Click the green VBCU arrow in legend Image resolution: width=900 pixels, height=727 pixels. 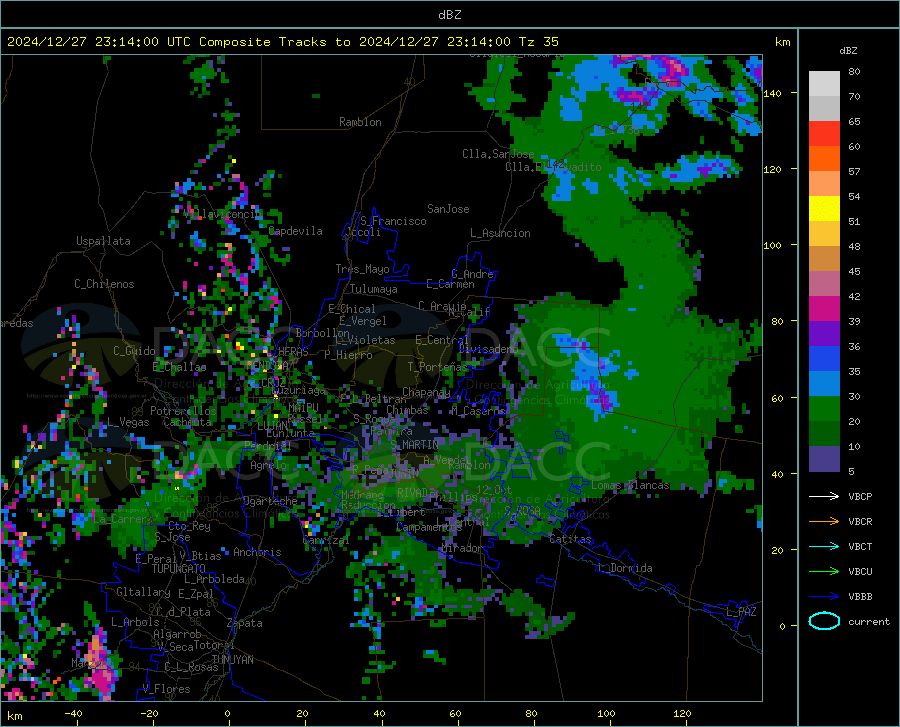click(824, 572)
